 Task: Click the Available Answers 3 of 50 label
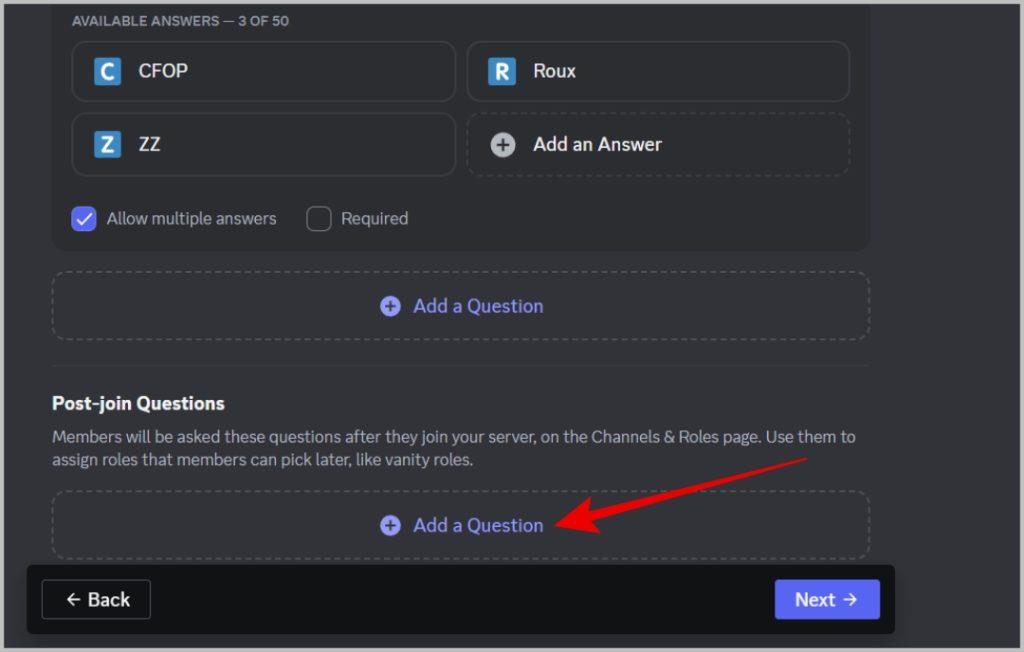tap(180, 21)
